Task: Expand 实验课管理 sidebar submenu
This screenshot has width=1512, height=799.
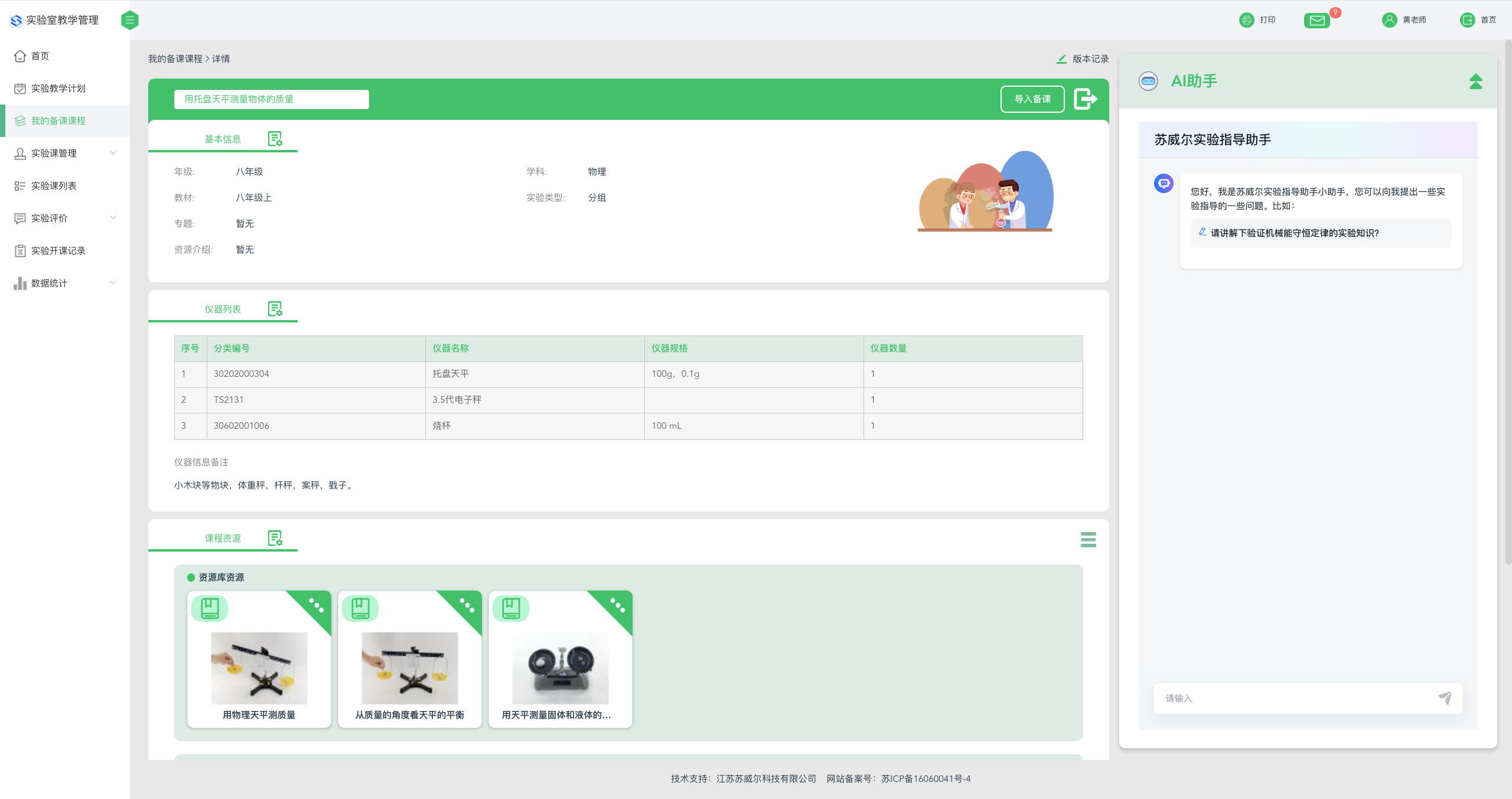Action: 113,153
